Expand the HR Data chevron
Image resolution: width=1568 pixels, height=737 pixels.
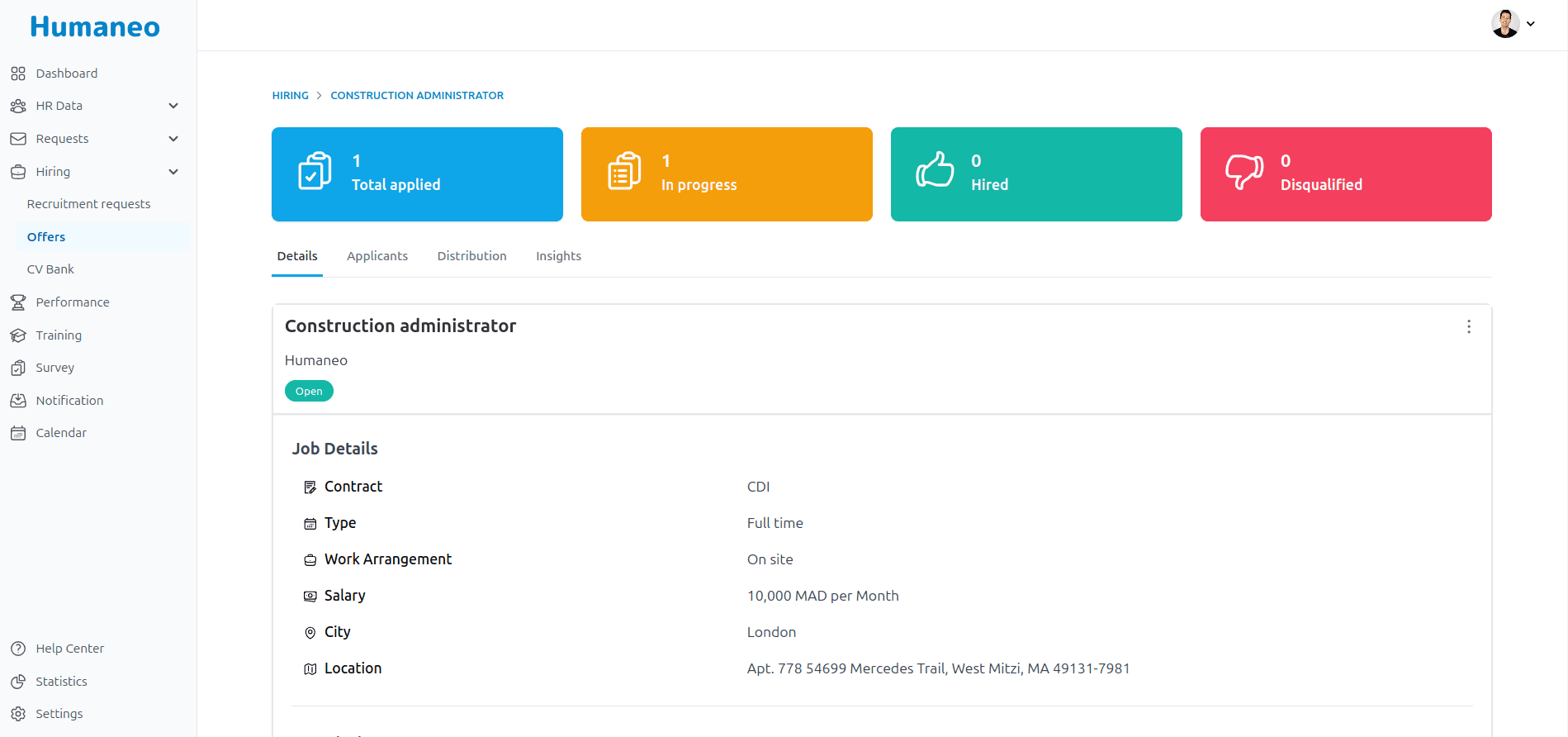click(173, 106)
